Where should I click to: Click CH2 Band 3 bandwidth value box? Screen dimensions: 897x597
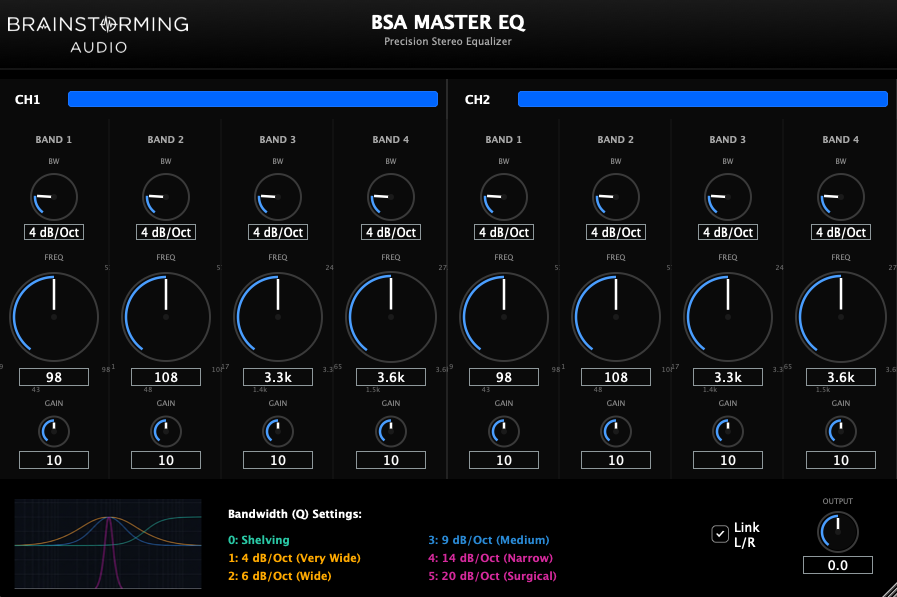click(x=728, y=232)
